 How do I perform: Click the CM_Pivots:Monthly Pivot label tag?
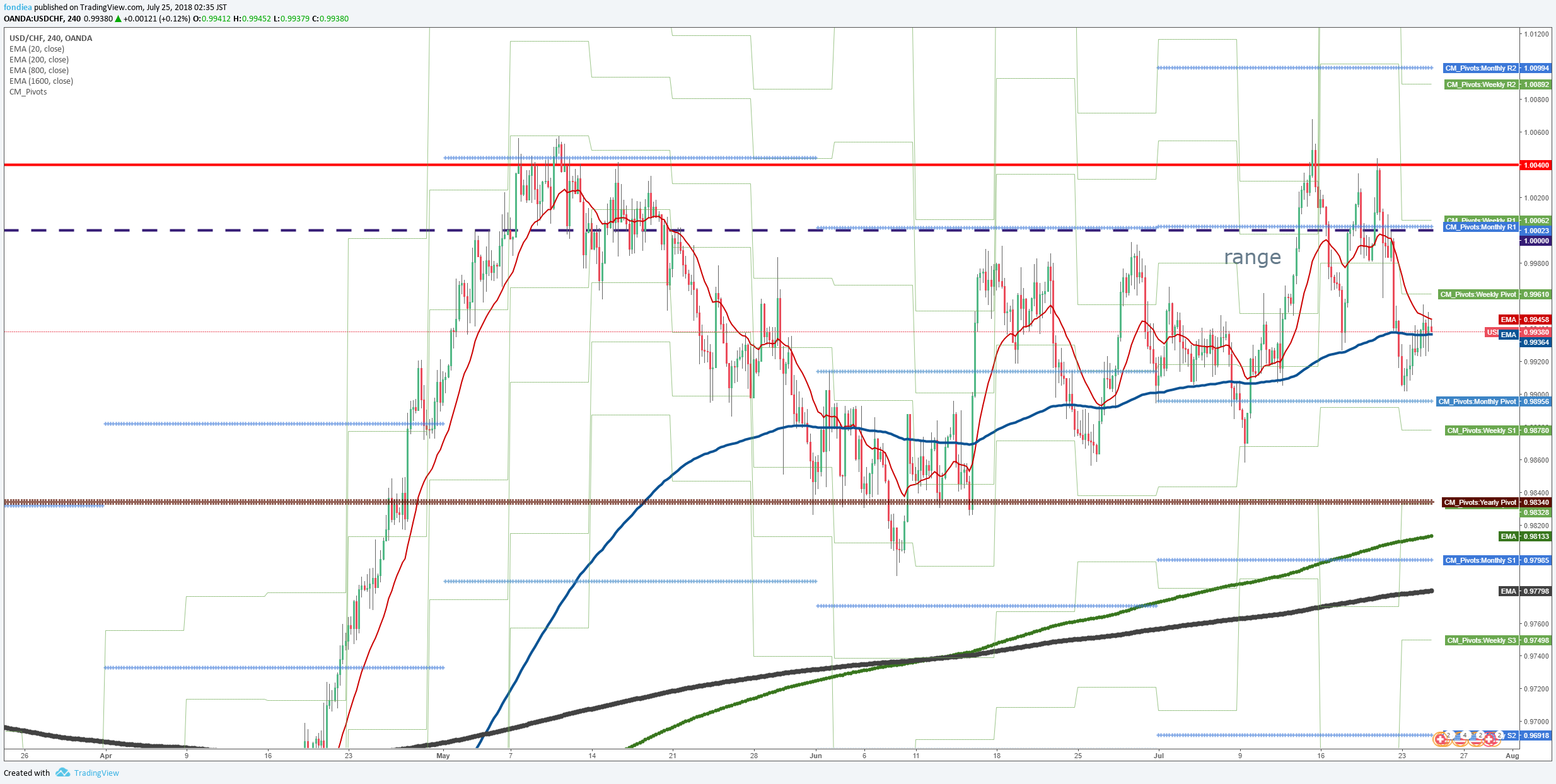tap(1477, 401)
